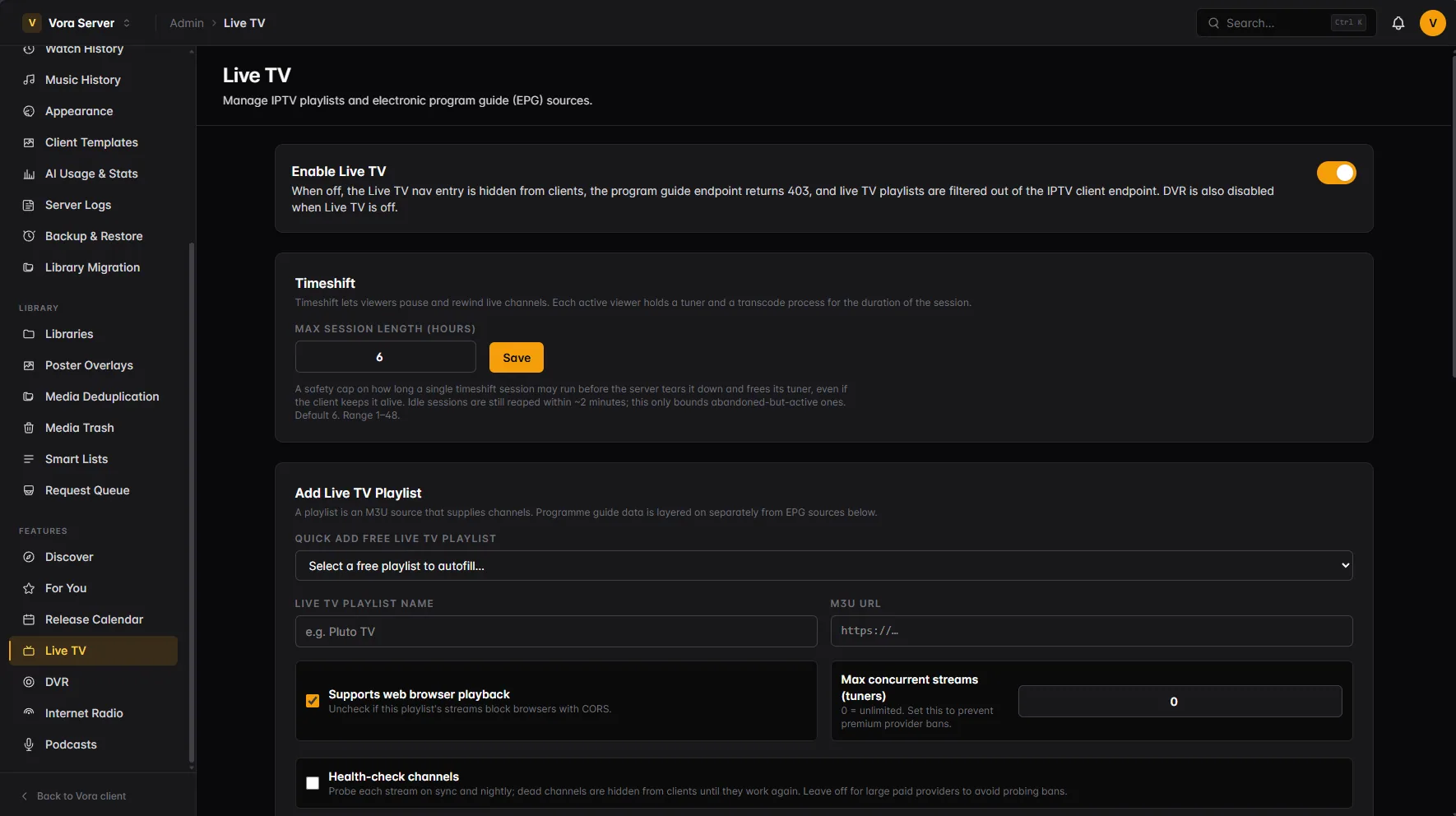
Task: Open the user avatar menu
Action: click(x=1433, y=23)
